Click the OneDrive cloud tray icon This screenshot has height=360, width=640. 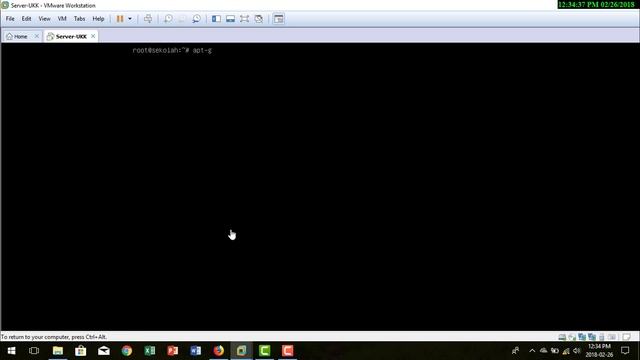tap(544, 351)
